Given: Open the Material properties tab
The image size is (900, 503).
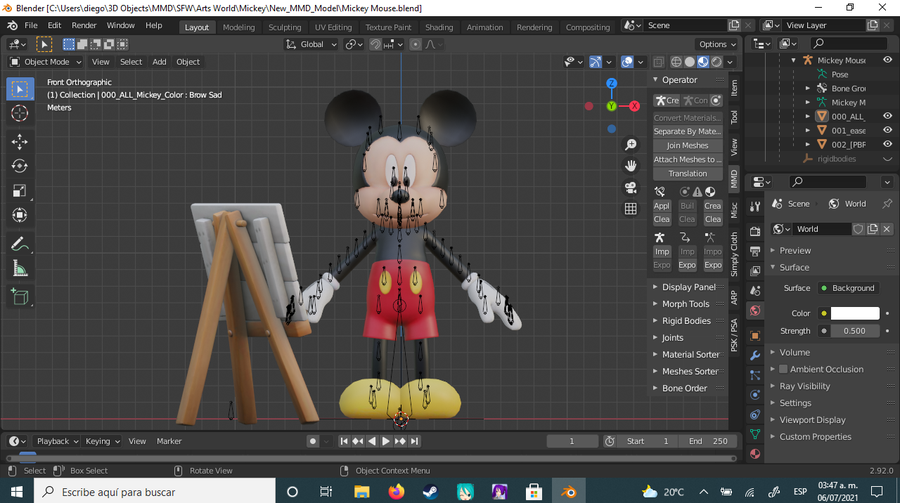Looking at the screenshot, I should tap(755, 454).
